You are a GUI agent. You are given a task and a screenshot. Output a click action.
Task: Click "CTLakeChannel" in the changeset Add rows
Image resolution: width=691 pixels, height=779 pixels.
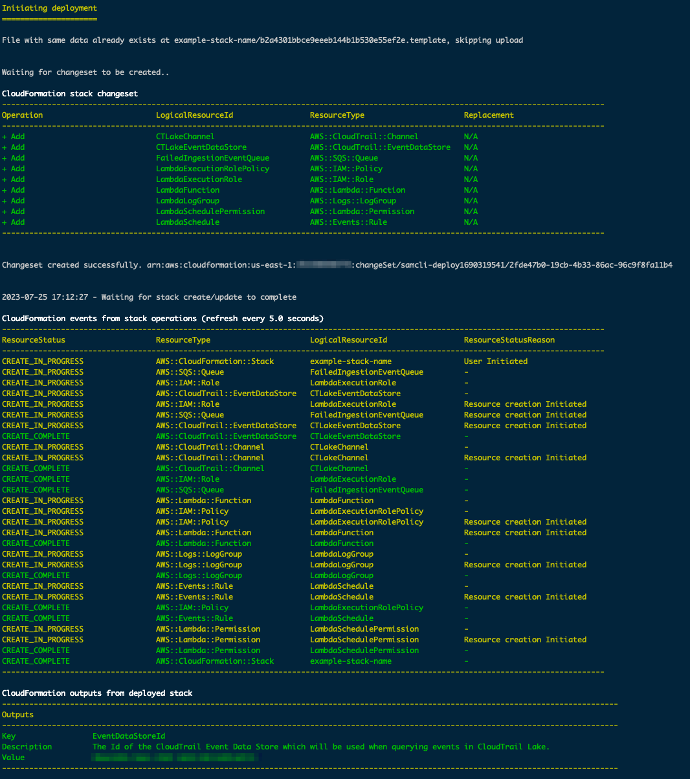185,137
